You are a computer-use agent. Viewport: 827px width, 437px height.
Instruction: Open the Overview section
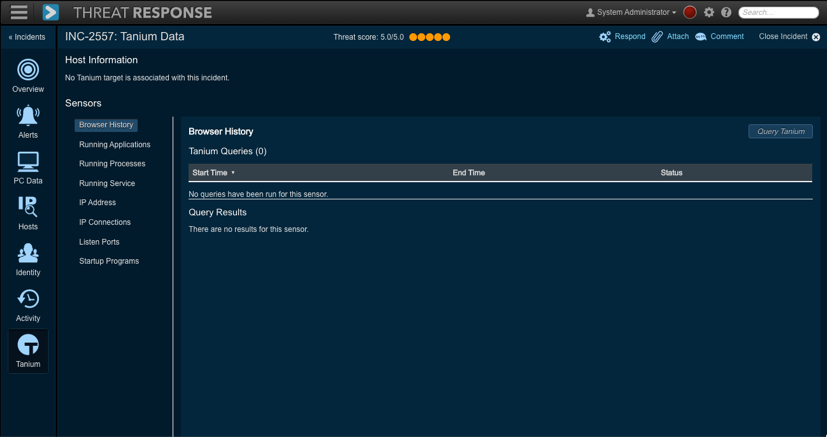click(x=28, y=76)
